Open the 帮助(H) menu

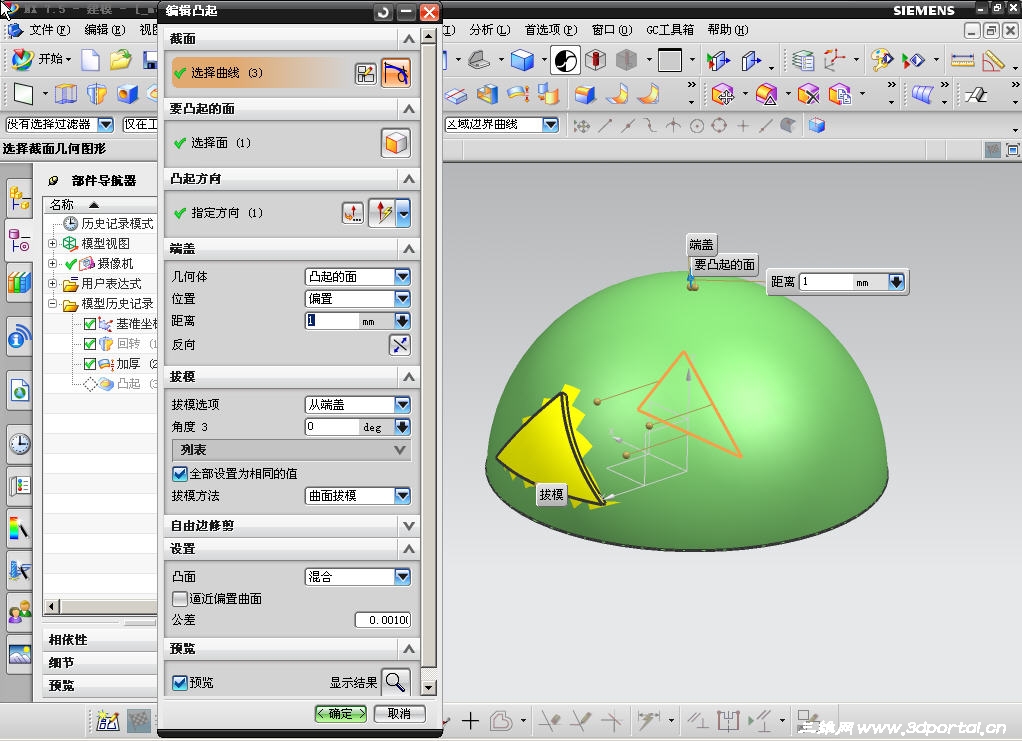click(x=727, y=30)
